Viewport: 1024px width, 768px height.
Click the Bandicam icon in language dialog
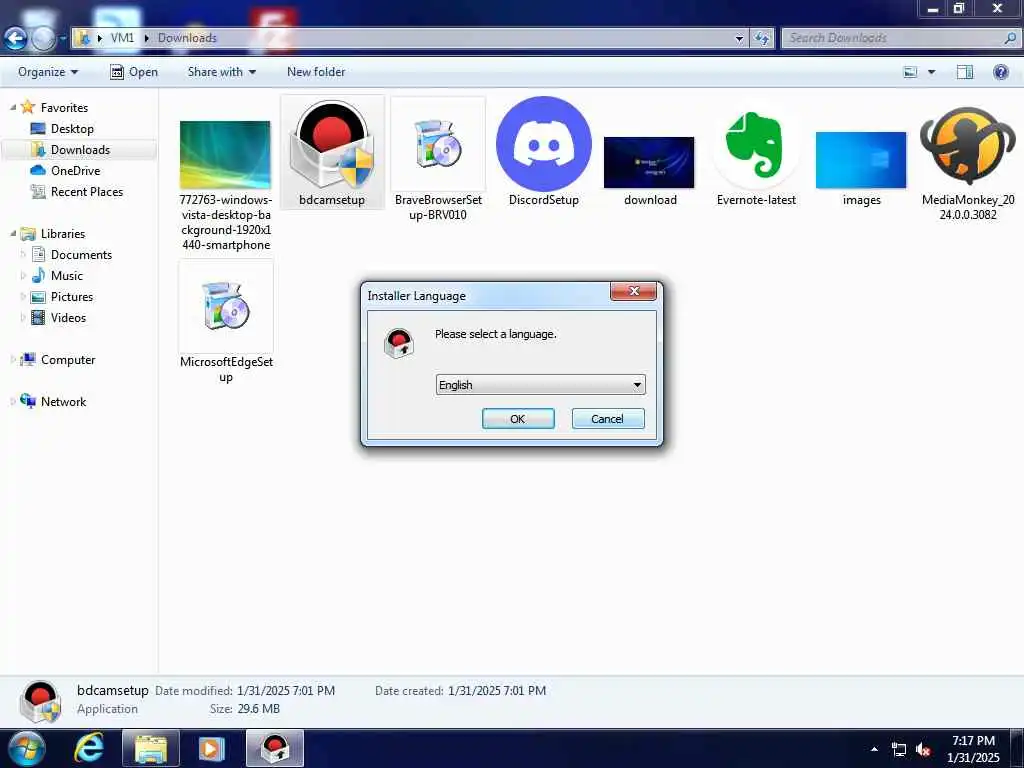coord(399,344)
